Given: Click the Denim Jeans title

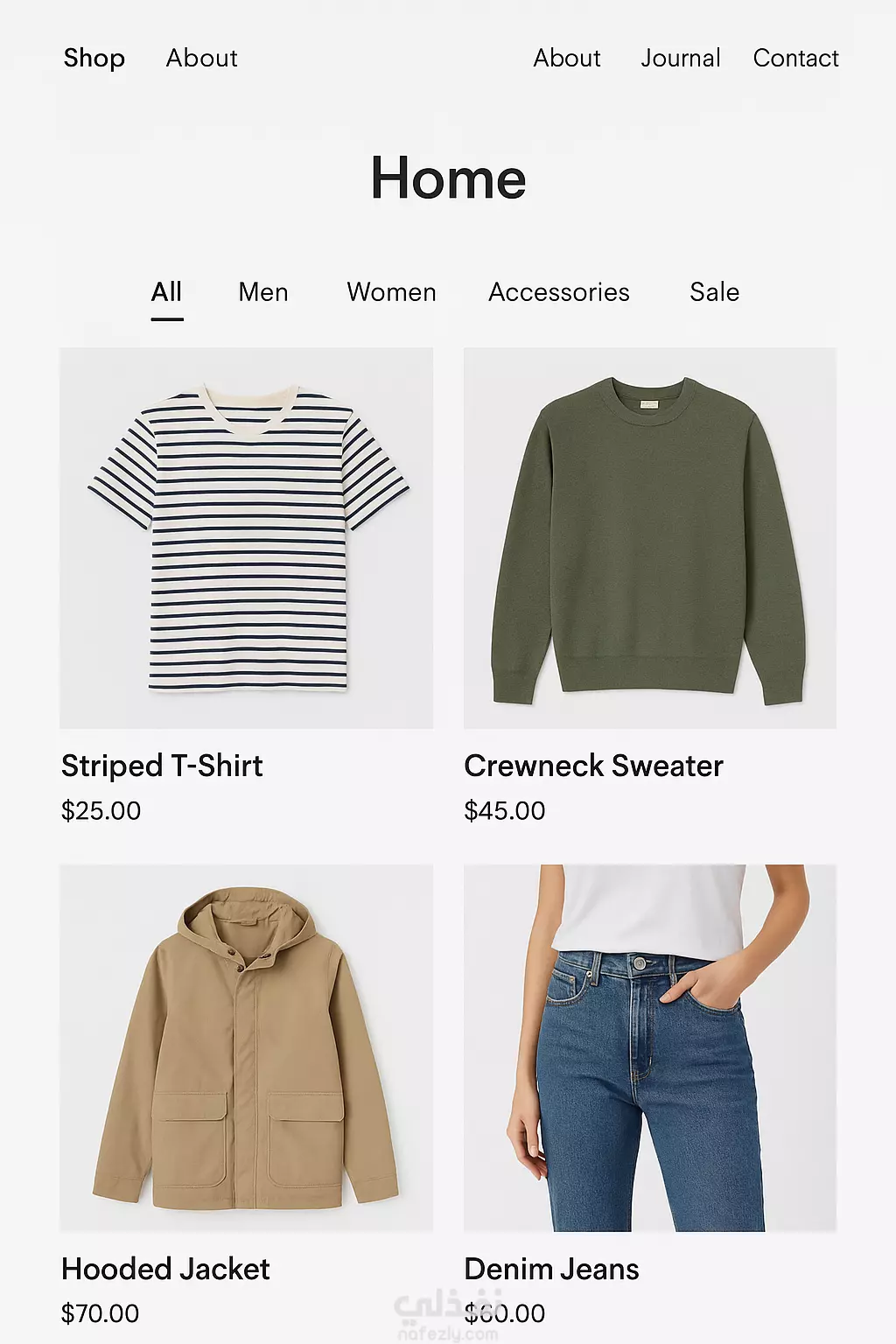Looking at the screenshot, I should pyautogui.click(x=551, y=1269).
